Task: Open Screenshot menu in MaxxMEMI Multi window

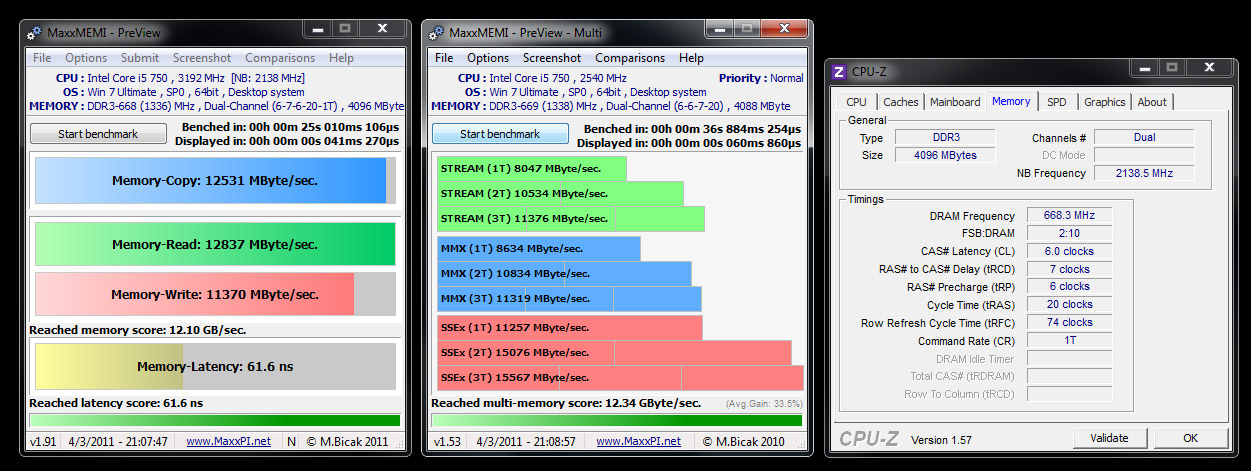Action: pos(552,58)
